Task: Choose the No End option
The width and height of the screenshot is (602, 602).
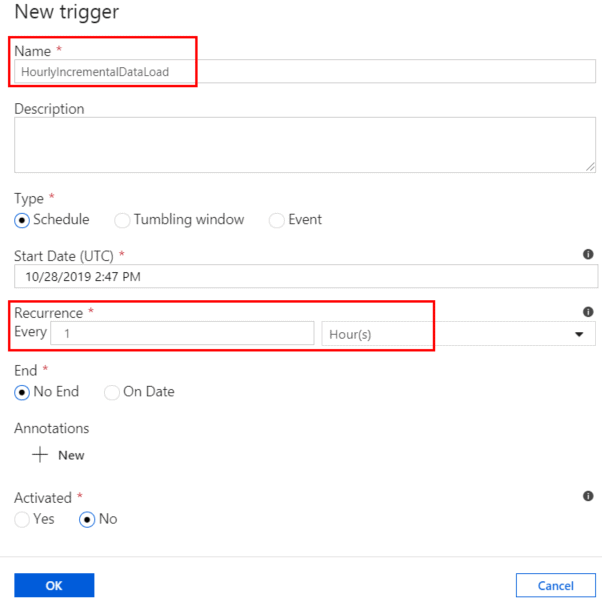Action: [22, 392]
